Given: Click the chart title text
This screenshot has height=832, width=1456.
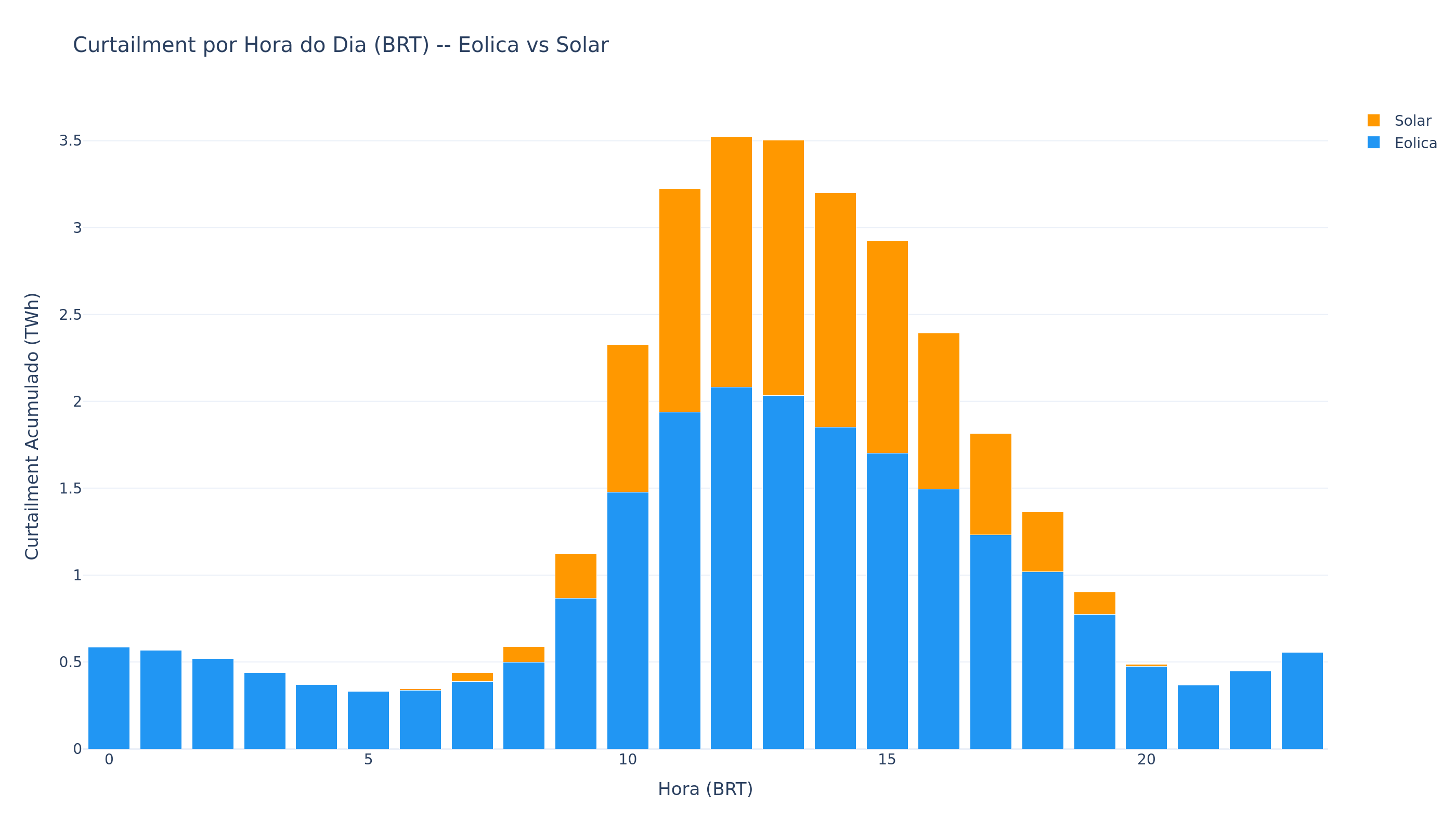Looking at the screenshot, I should coord(341,45).
